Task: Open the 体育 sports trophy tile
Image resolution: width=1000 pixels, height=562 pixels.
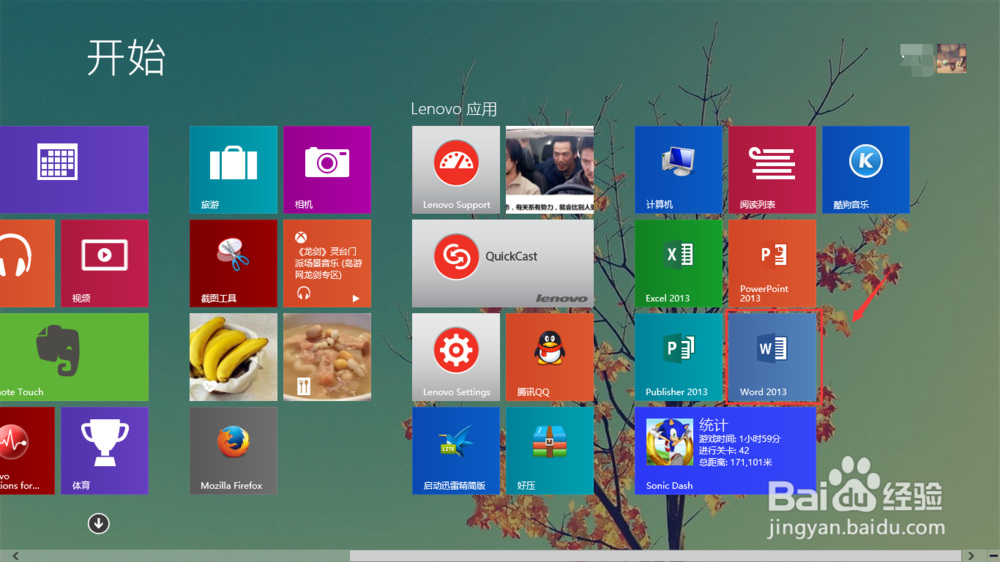Action: (x=105, y=451)
